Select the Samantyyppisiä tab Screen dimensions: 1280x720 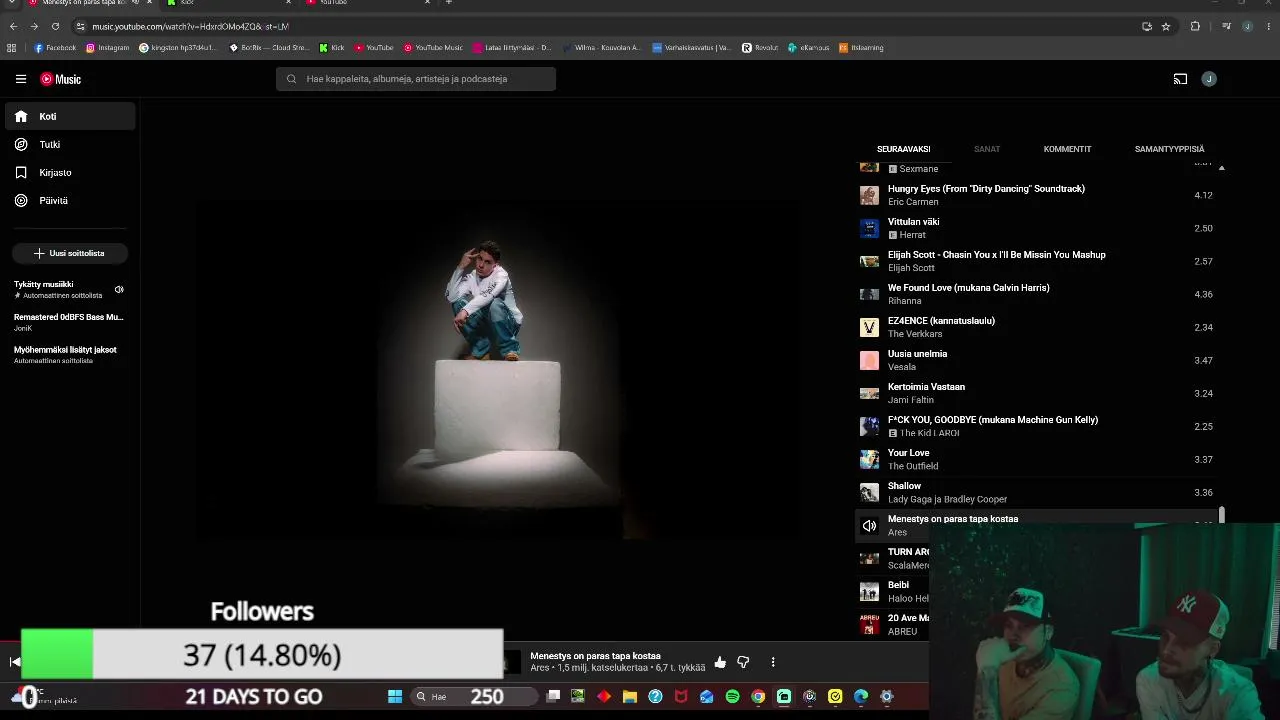click(x=1169, y=149)
